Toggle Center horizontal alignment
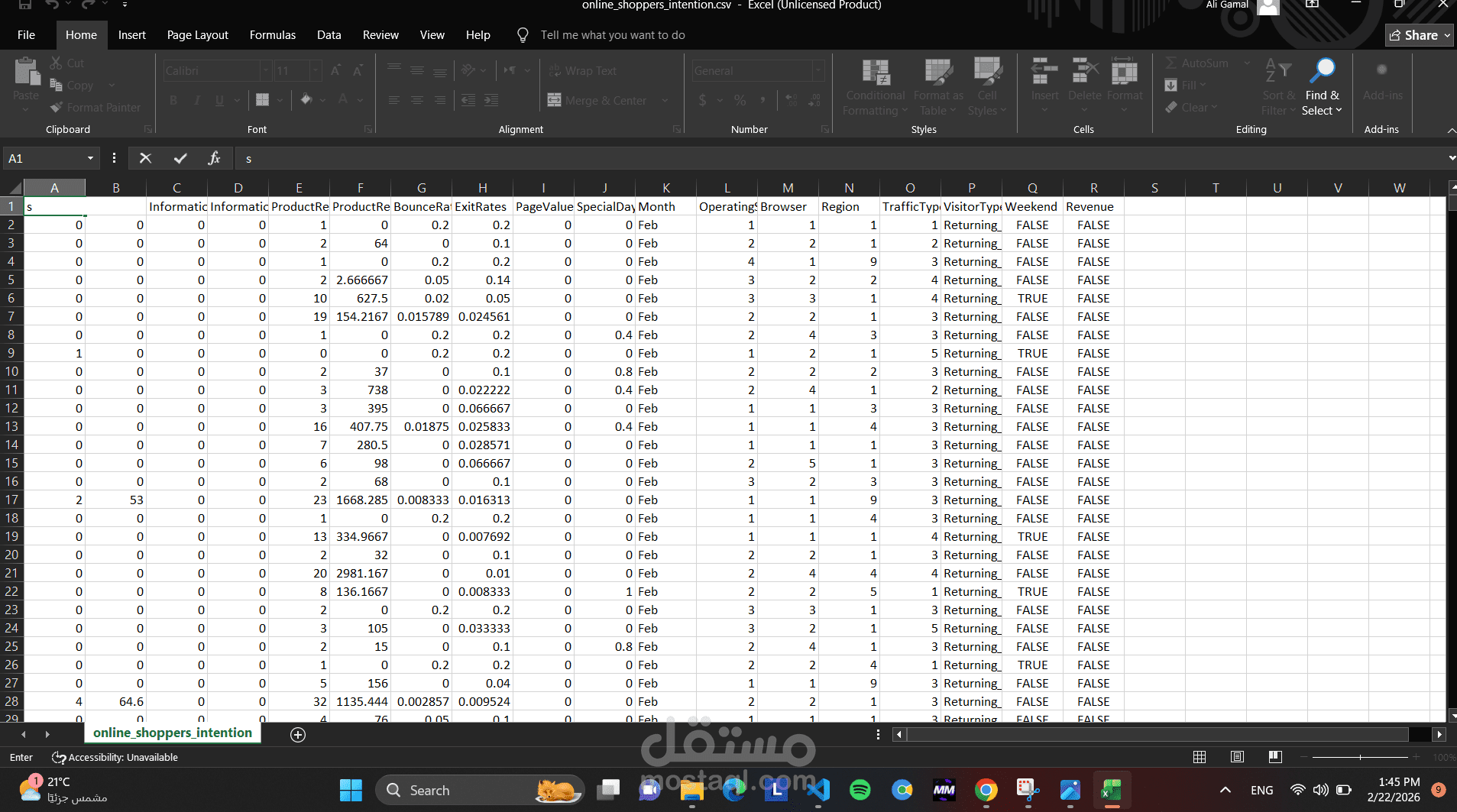The width and height of the screenshot is (1457, 812). (x=417, y=101)
